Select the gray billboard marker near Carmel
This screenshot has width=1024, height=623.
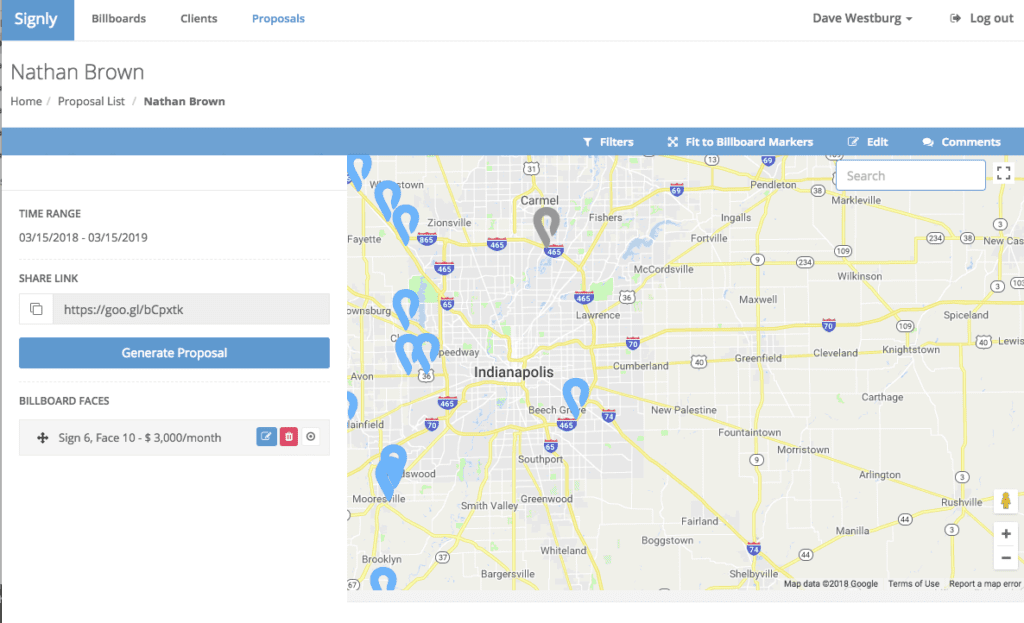tap(546, 225)
